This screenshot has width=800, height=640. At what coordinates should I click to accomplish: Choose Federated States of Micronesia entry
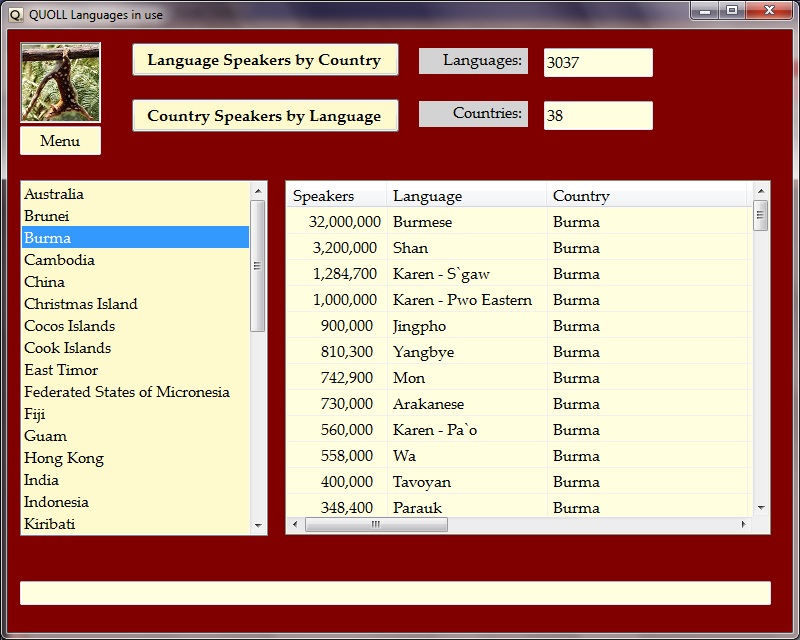127,392
